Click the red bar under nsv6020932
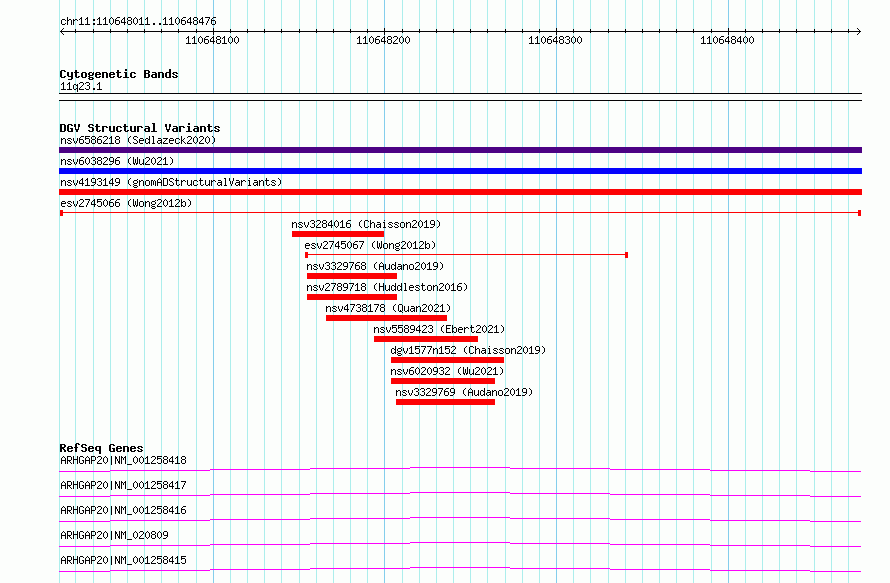 coord(443,381)
